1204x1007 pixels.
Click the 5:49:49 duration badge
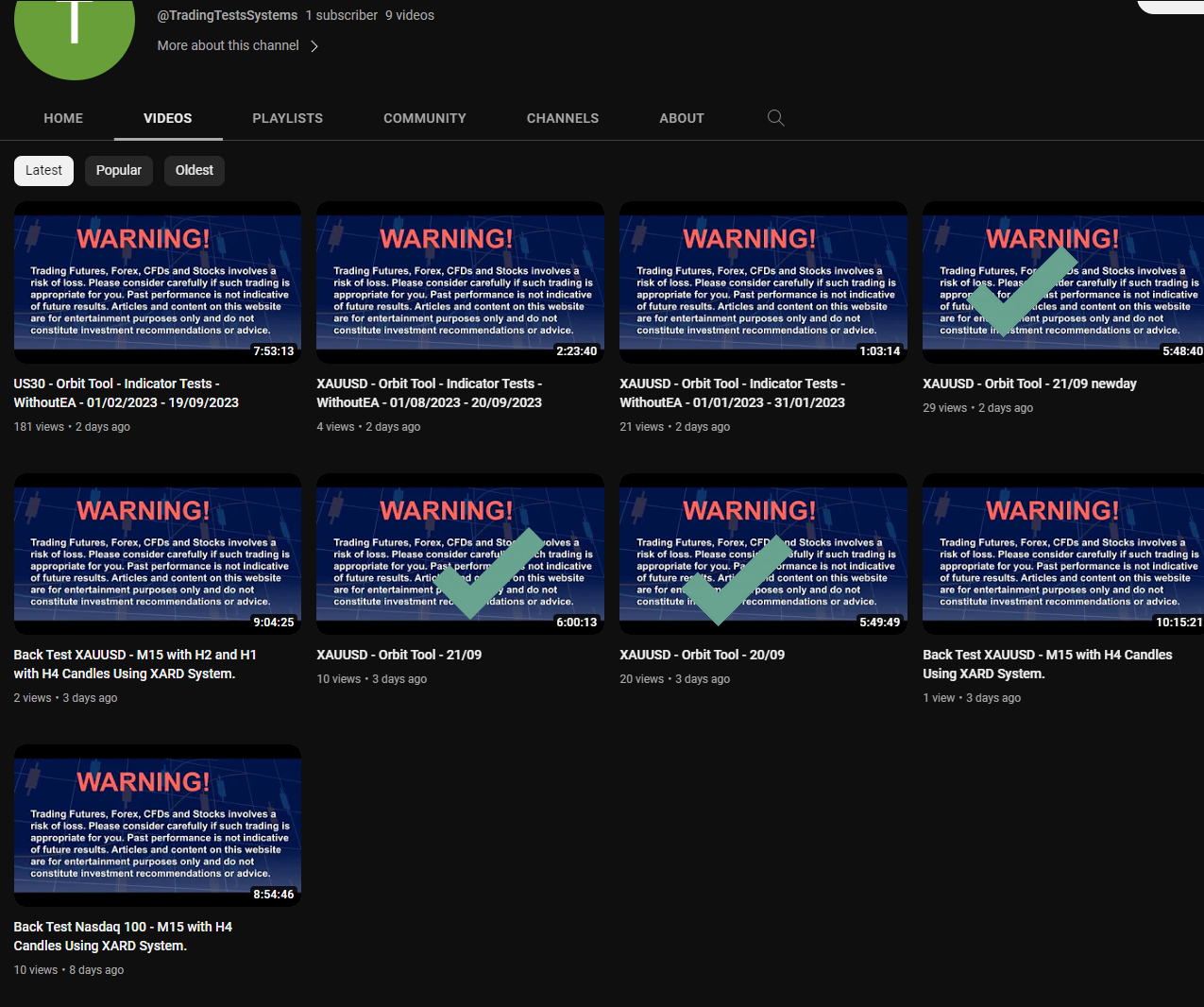[880, 623]
